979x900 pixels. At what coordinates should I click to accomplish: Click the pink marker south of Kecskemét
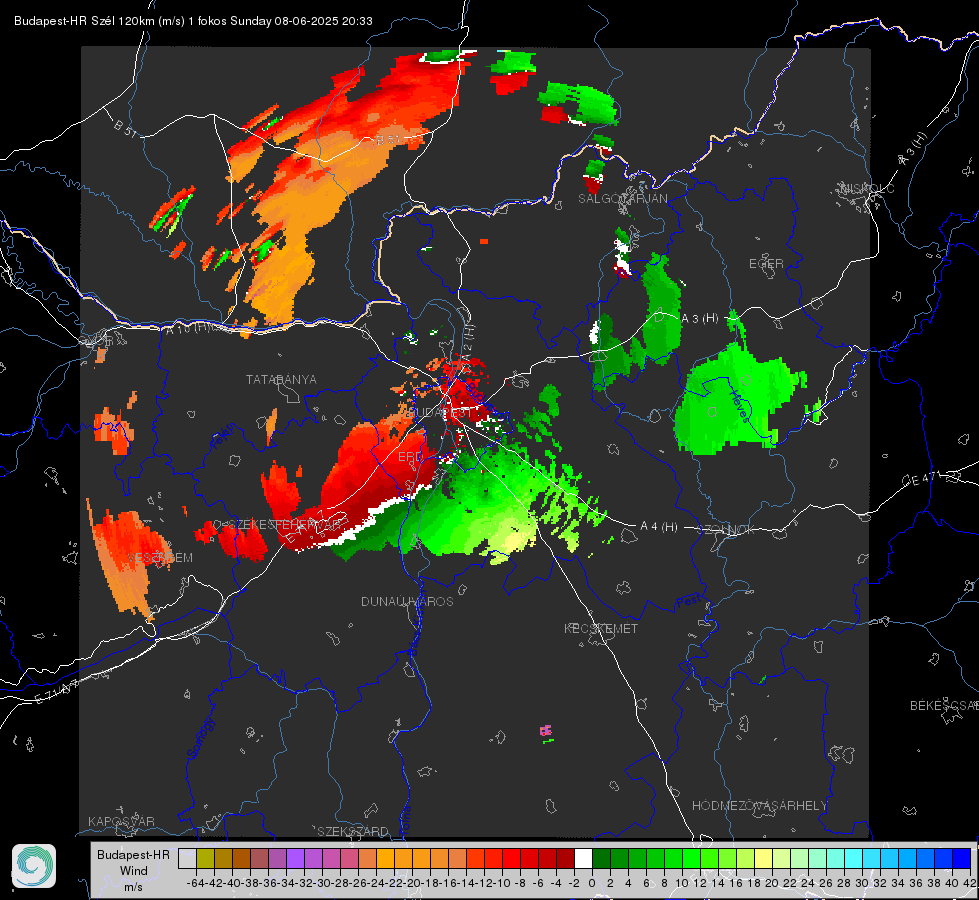point(546,730)
